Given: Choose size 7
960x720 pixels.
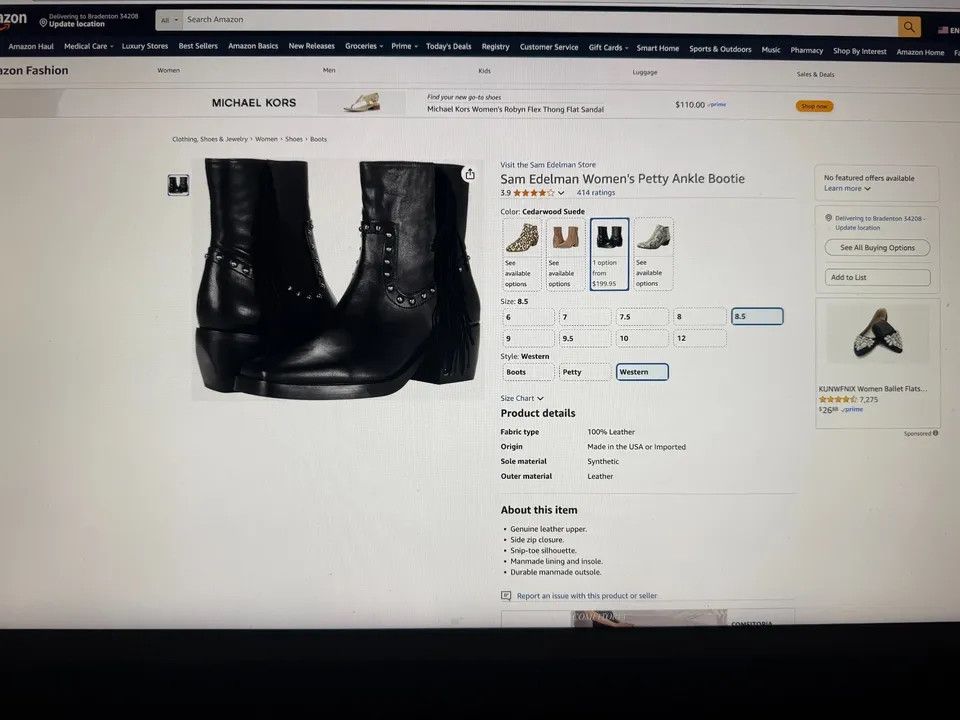Looking at the screenshot, I should click(x=585, y=317).
